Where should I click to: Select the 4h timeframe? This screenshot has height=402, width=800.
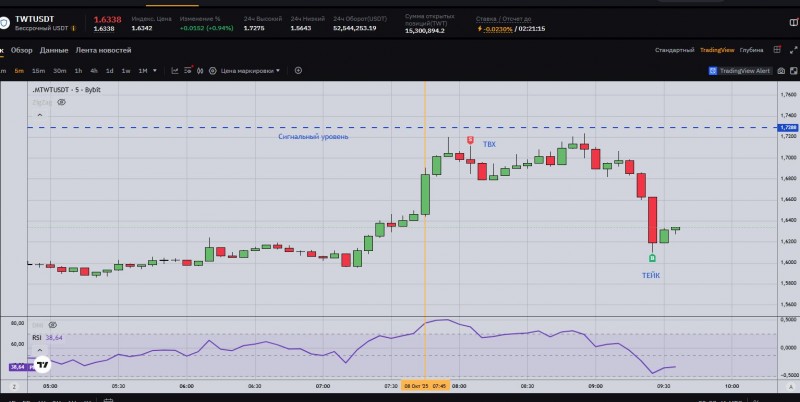[x=94, y=71]
